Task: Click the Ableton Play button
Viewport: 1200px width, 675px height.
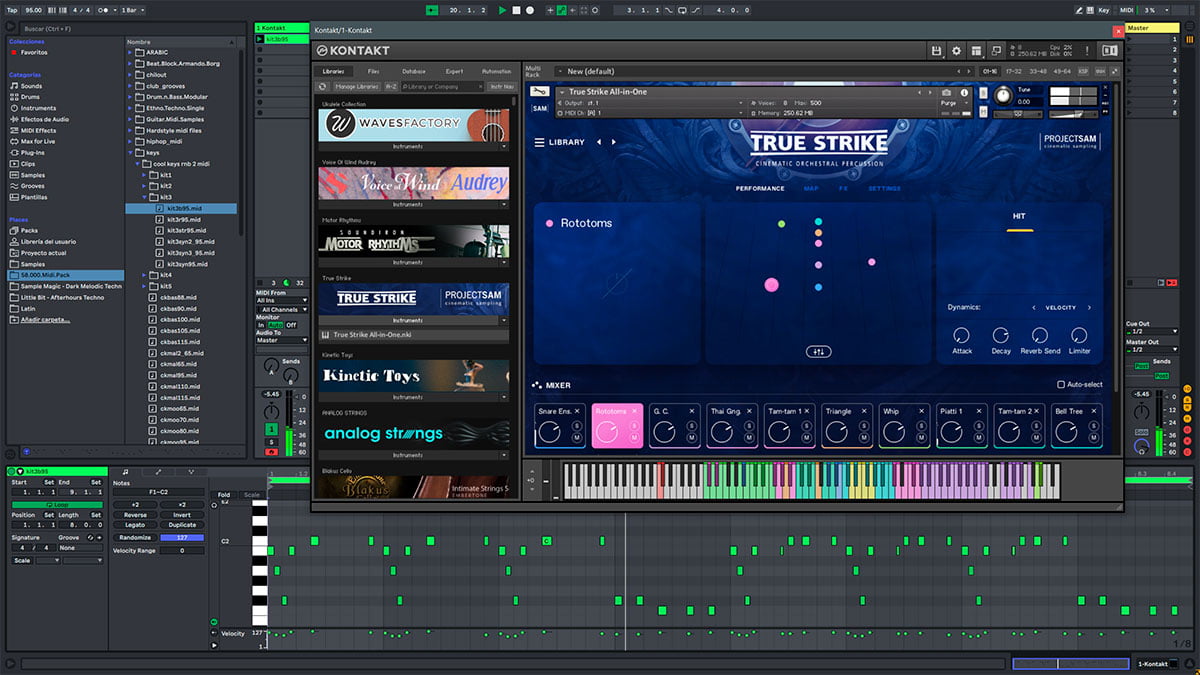Action: point(502,10)
